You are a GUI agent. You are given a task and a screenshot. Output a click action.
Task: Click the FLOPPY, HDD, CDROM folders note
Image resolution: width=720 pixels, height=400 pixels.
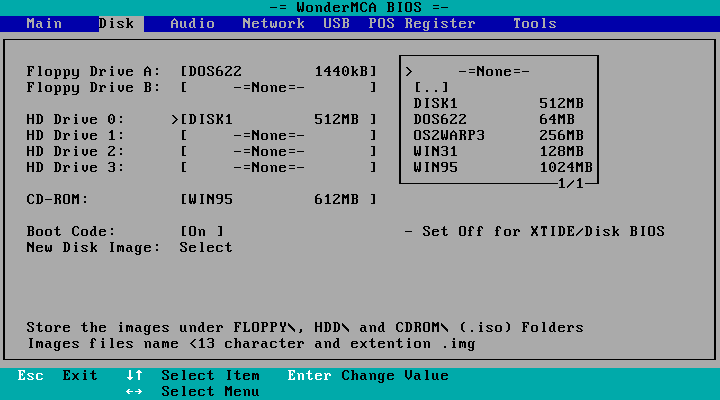click(x=305, y=327)
